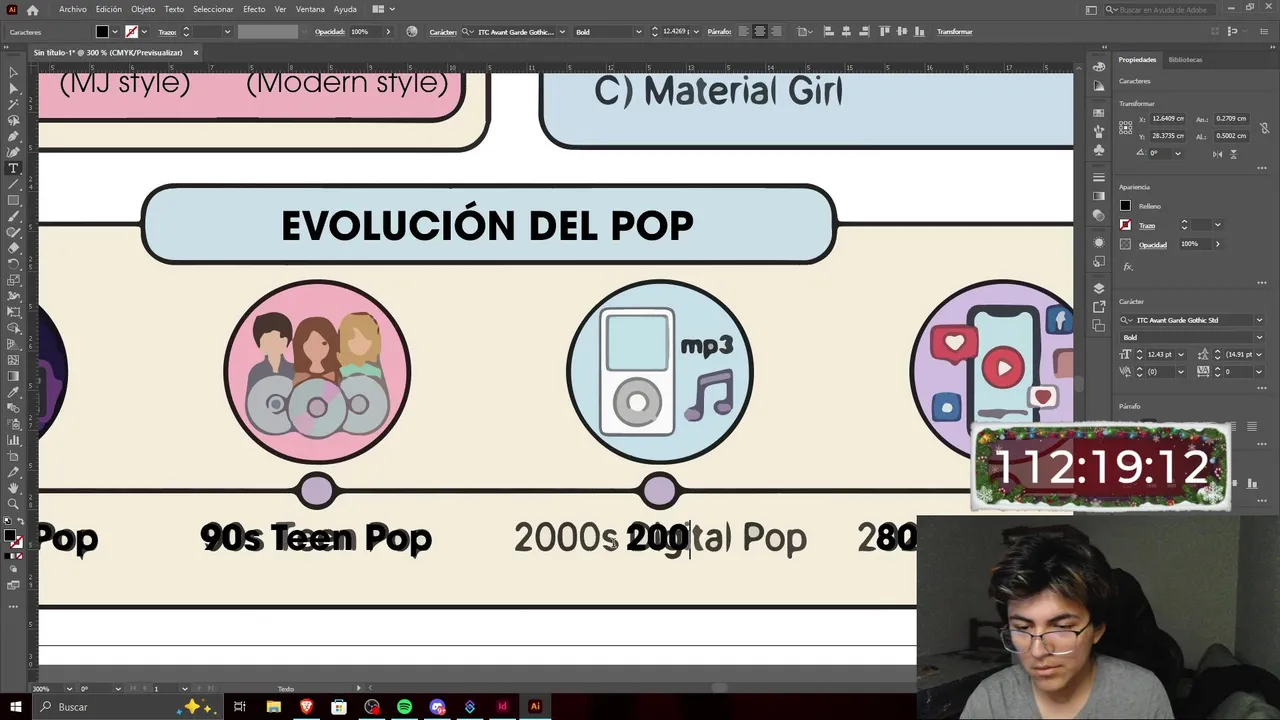This screenshot has width=1280, height=720.
Task: Expand Opacidad flyout arrow in panel
Action: pyautogui.click(x=1217, y=244)
